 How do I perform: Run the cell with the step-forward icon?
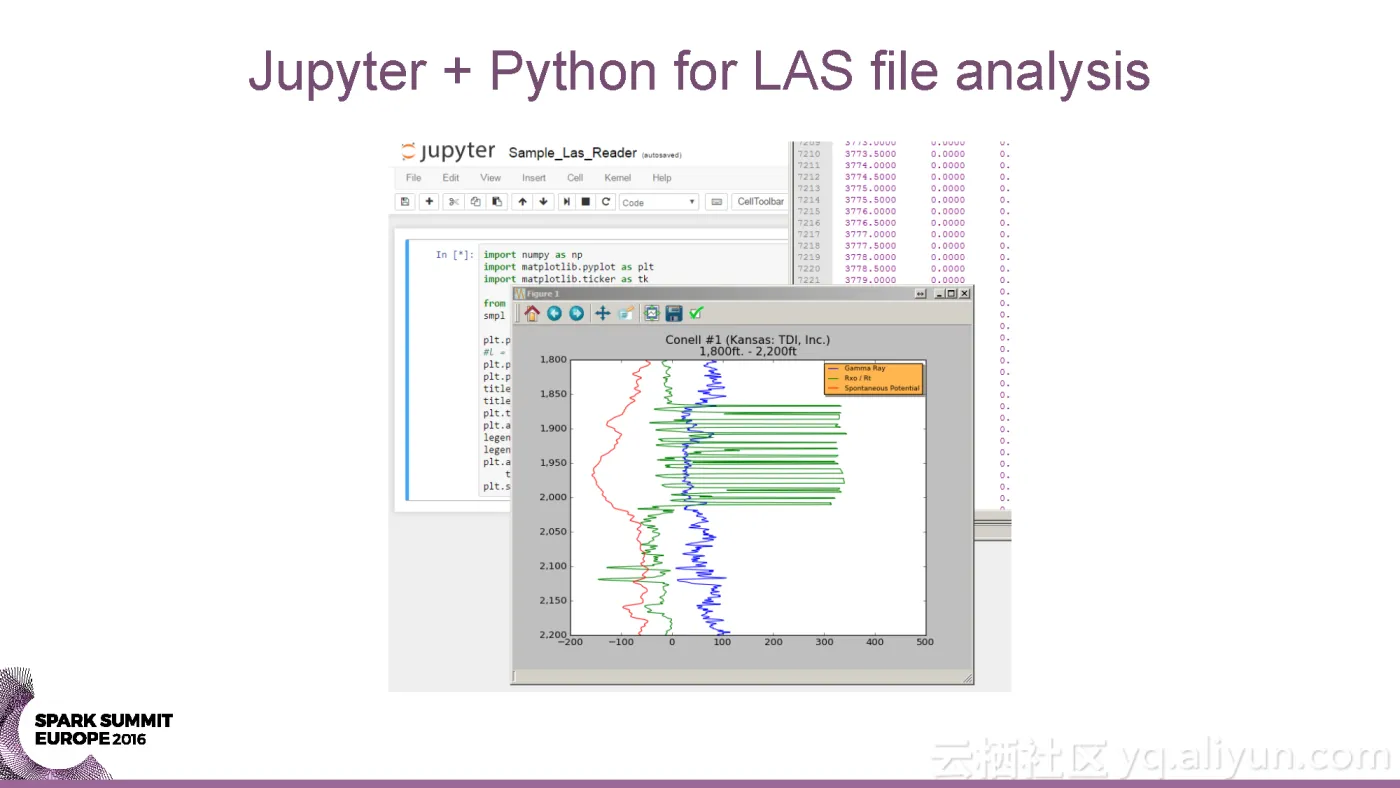click(x=566, y=202)
